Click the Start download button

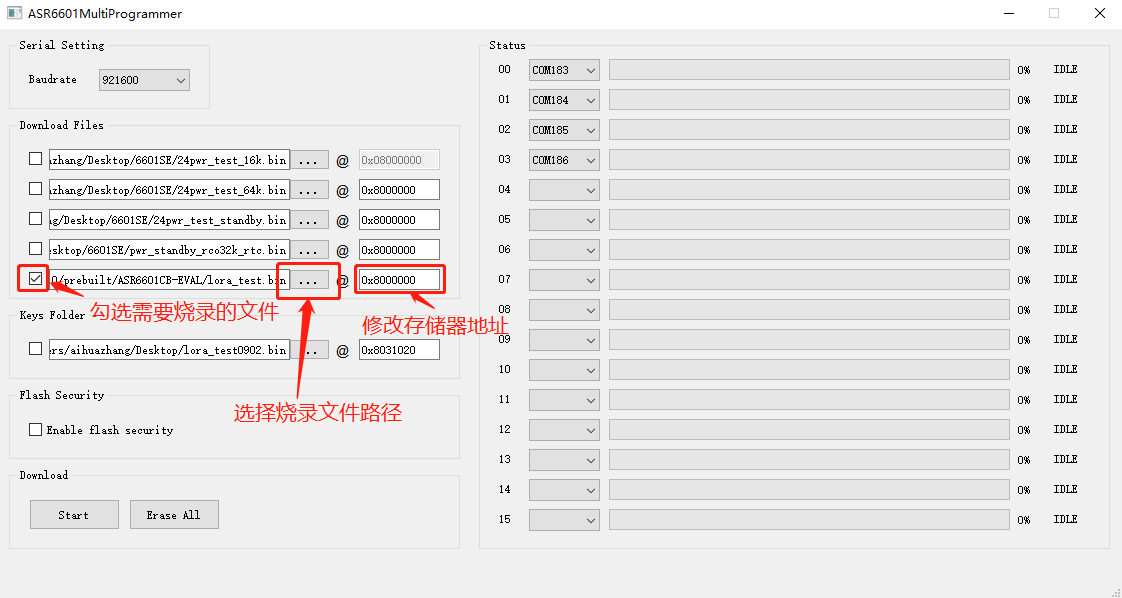[x=74, y=514]
